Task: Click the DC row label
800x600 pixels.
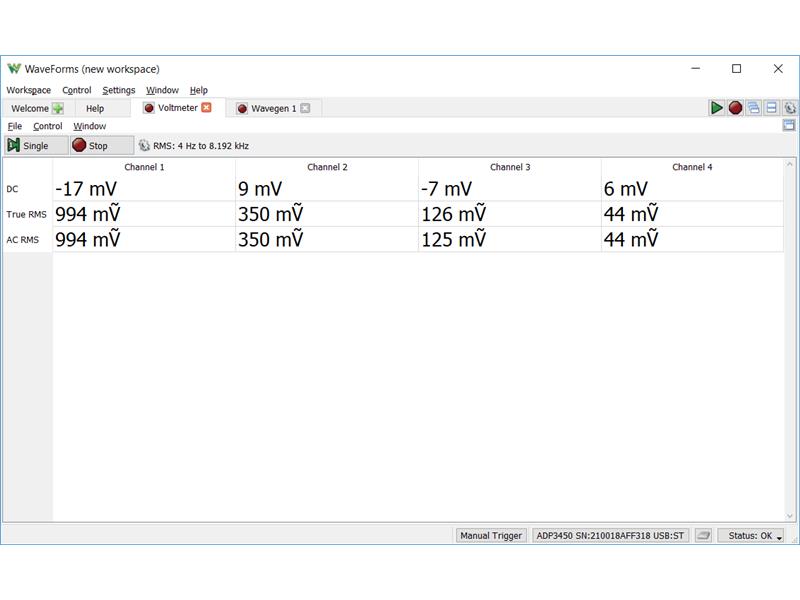Action: point(12,189)
